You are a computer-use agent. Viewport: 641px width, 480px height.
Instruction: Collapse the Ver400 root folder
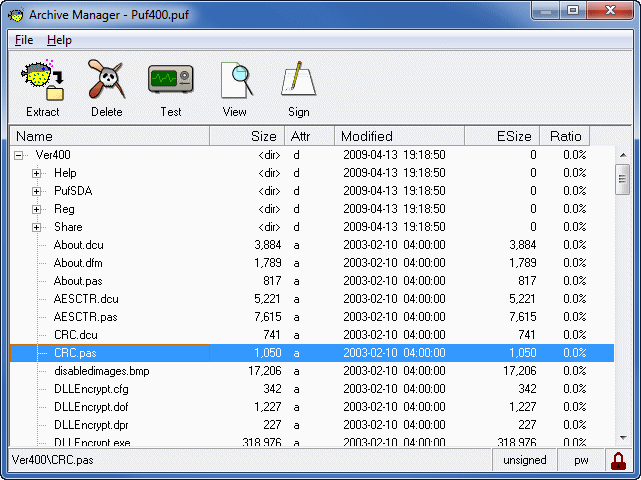pyautogui.click(x=19, y=155)
